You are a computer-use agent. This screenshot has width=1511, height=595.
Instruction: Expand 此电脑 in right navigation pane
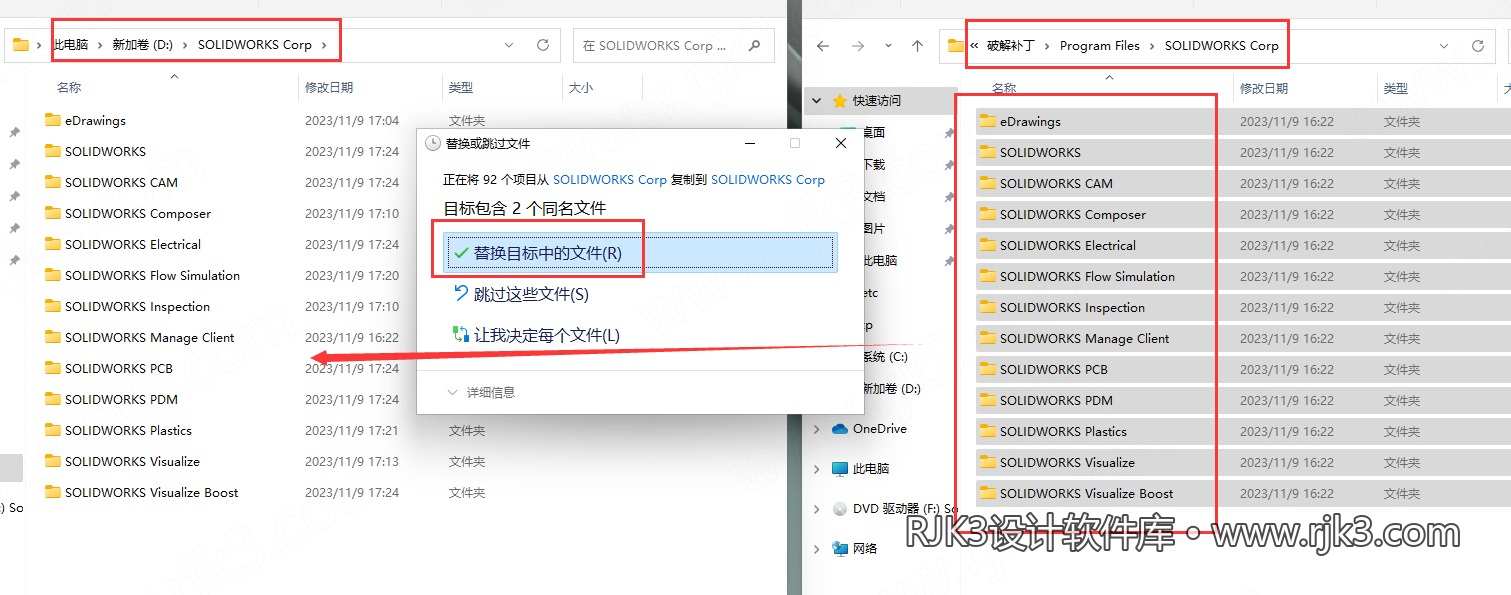tap(817, 469)
